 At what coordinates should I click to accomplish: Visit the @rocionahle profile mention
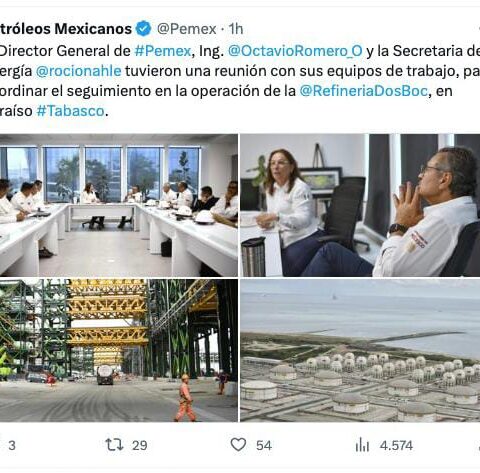[78, 71]
